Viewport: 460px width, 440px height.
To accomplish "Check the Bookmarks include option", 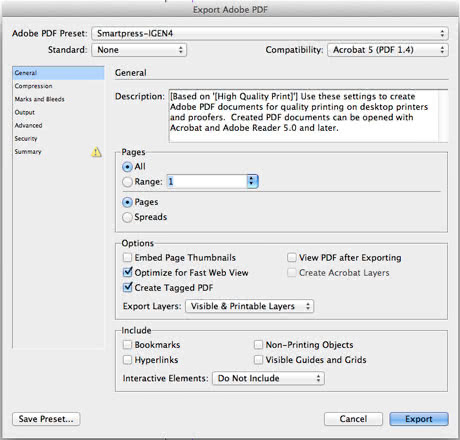I will tap(127, 344).
